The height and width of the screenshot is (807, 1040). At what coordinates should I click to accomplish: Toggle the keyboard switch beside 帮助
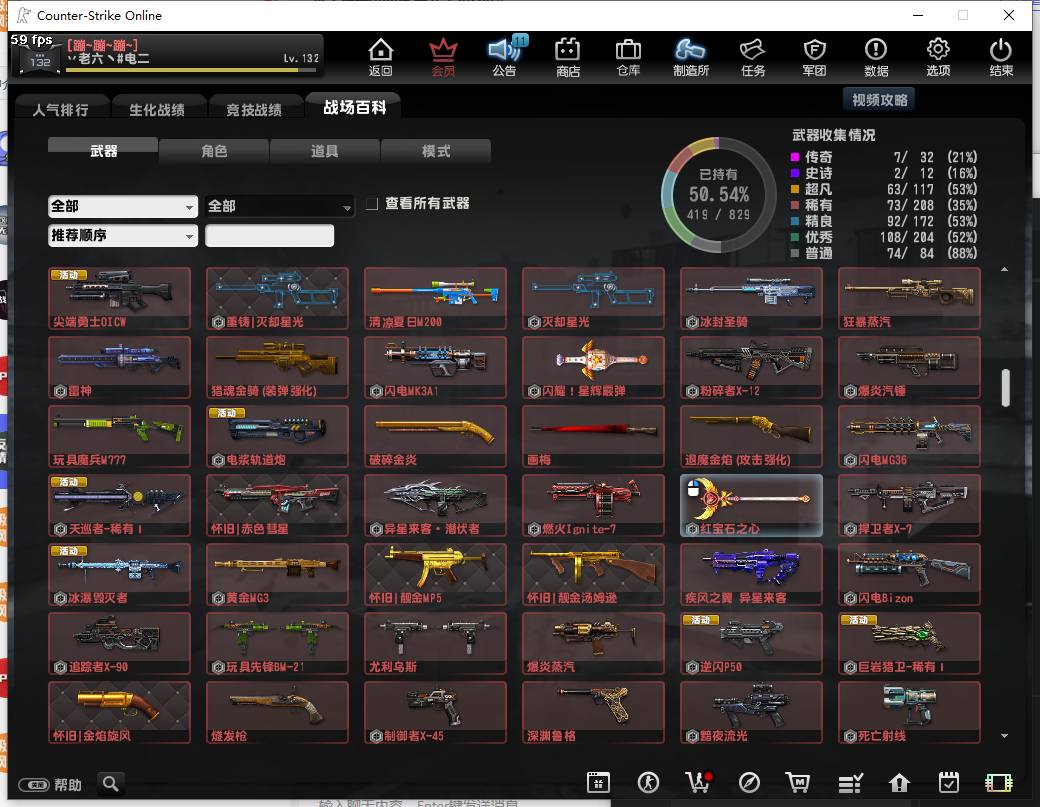(x=34, y=785)
